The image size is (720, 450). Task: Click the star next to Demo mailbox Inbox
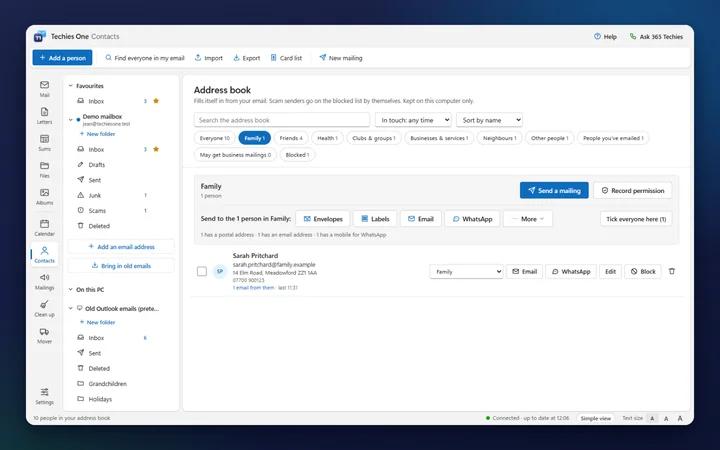coord(156,149)
